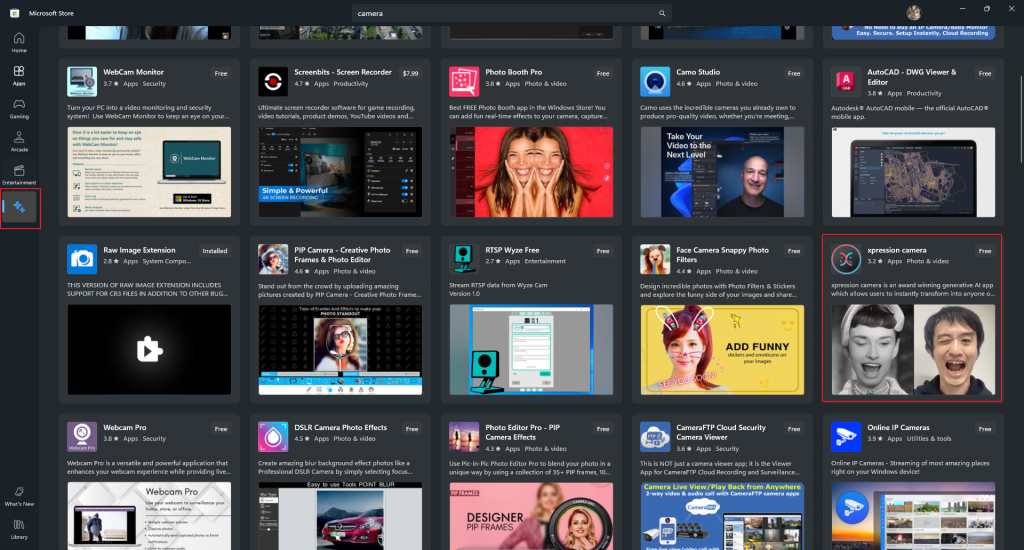Go to Apps in the sidebar
The height and width of the screenshot is (550, 1024).
point(19,75)
